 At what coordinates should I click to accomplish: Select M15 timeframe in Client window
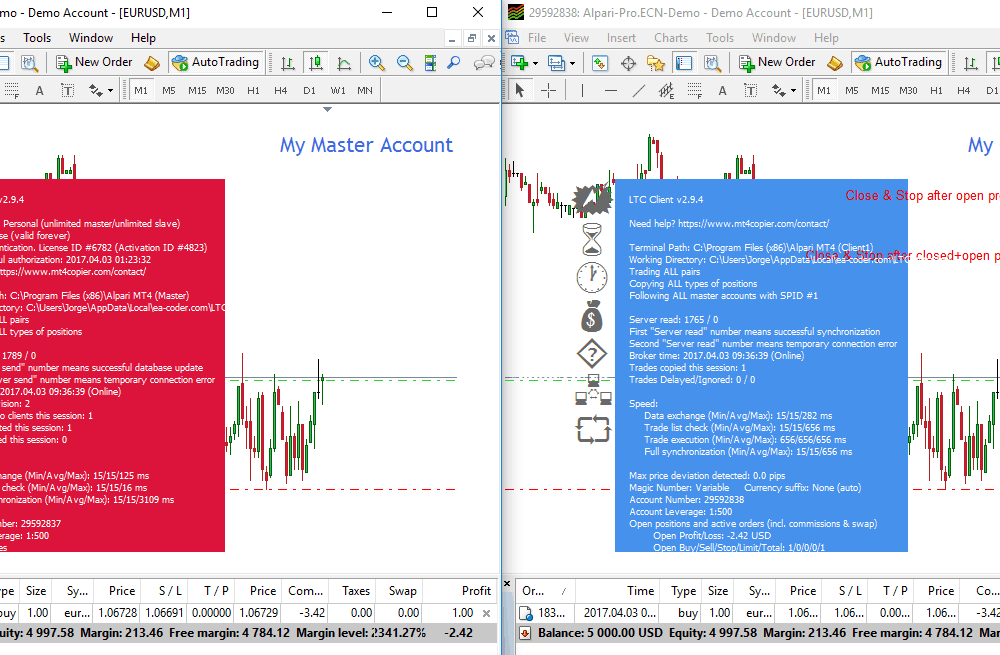coord(880,91)
